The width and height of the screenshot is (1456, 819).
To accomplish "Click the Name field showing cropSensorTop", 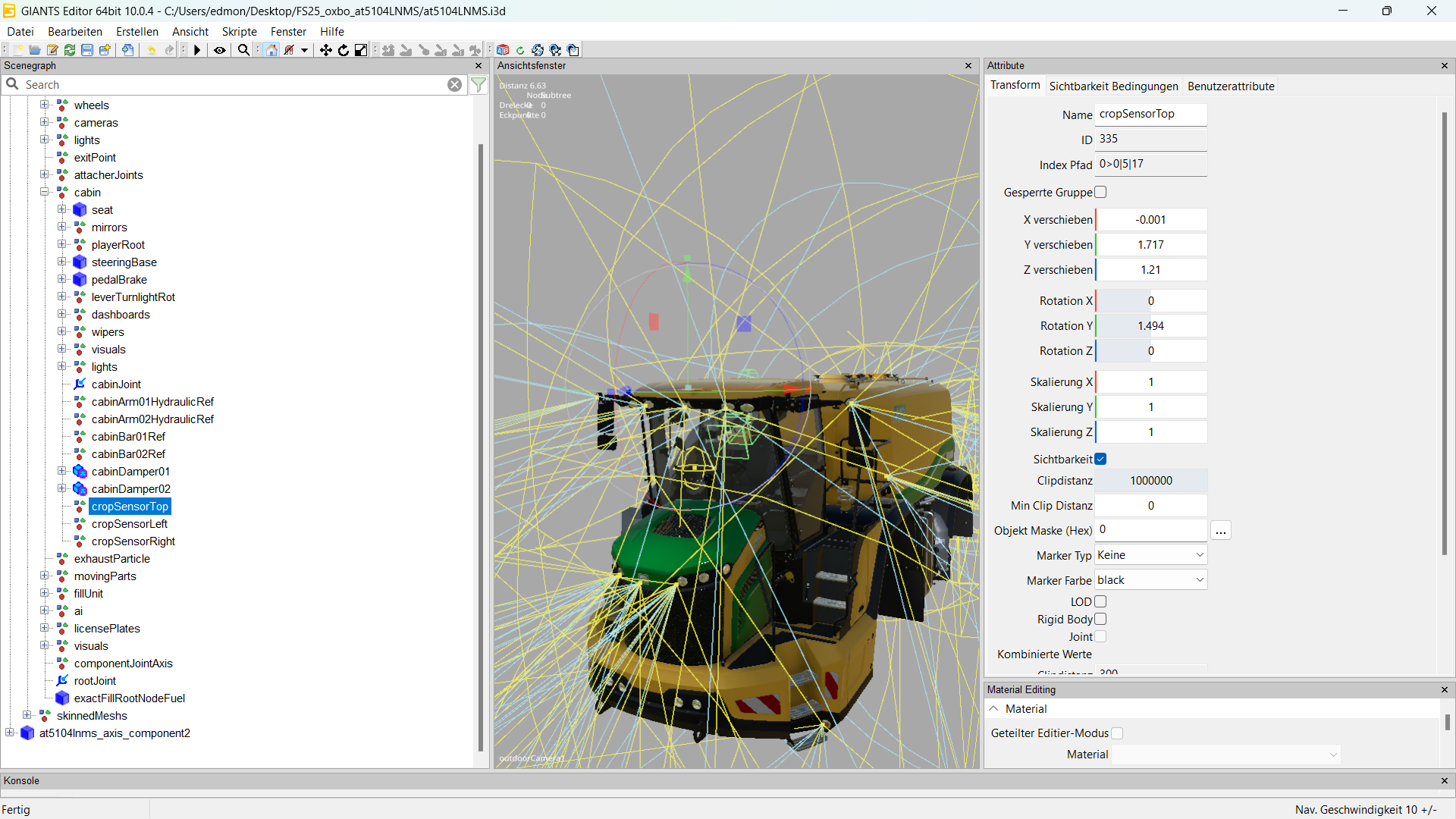I will 1151,115.
